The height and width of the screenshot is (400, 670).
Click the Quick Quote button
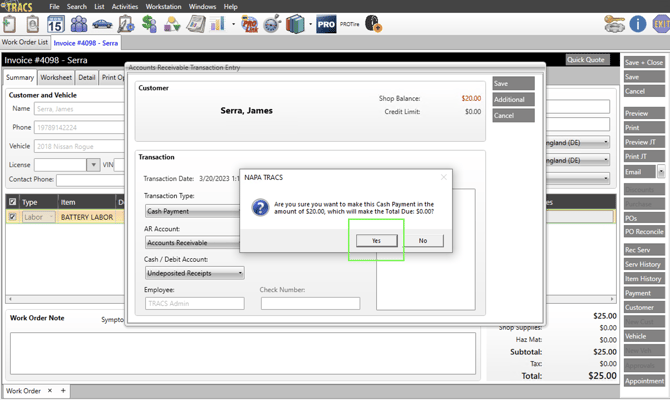[x=587, y=59]
